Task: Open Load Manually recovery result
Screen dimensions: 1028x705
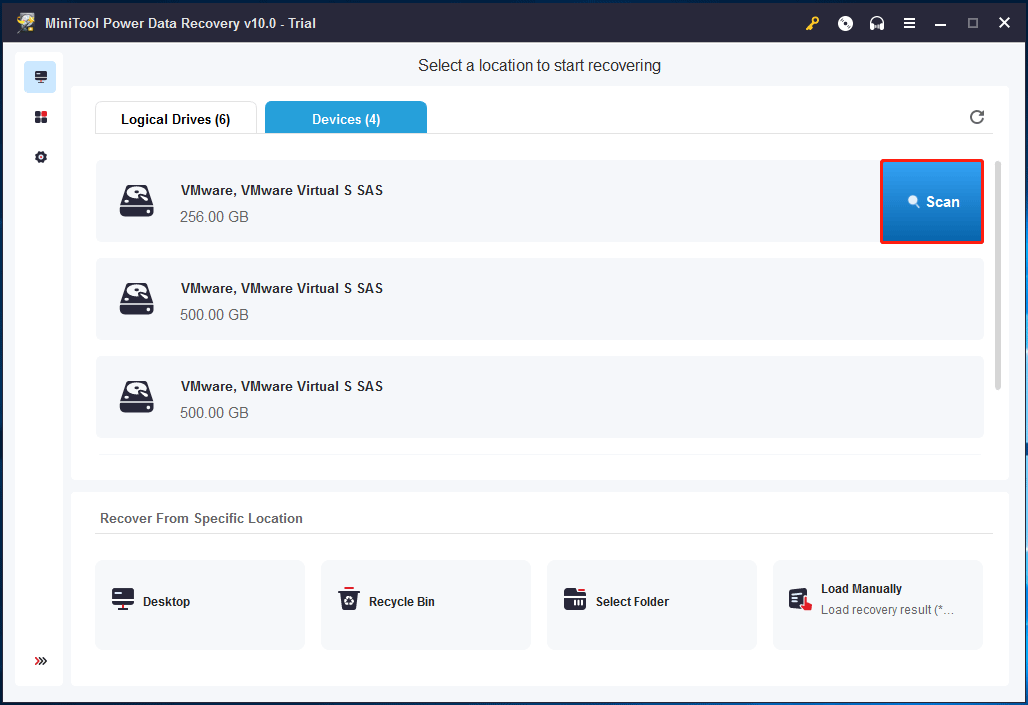Action: click(878, 605)
